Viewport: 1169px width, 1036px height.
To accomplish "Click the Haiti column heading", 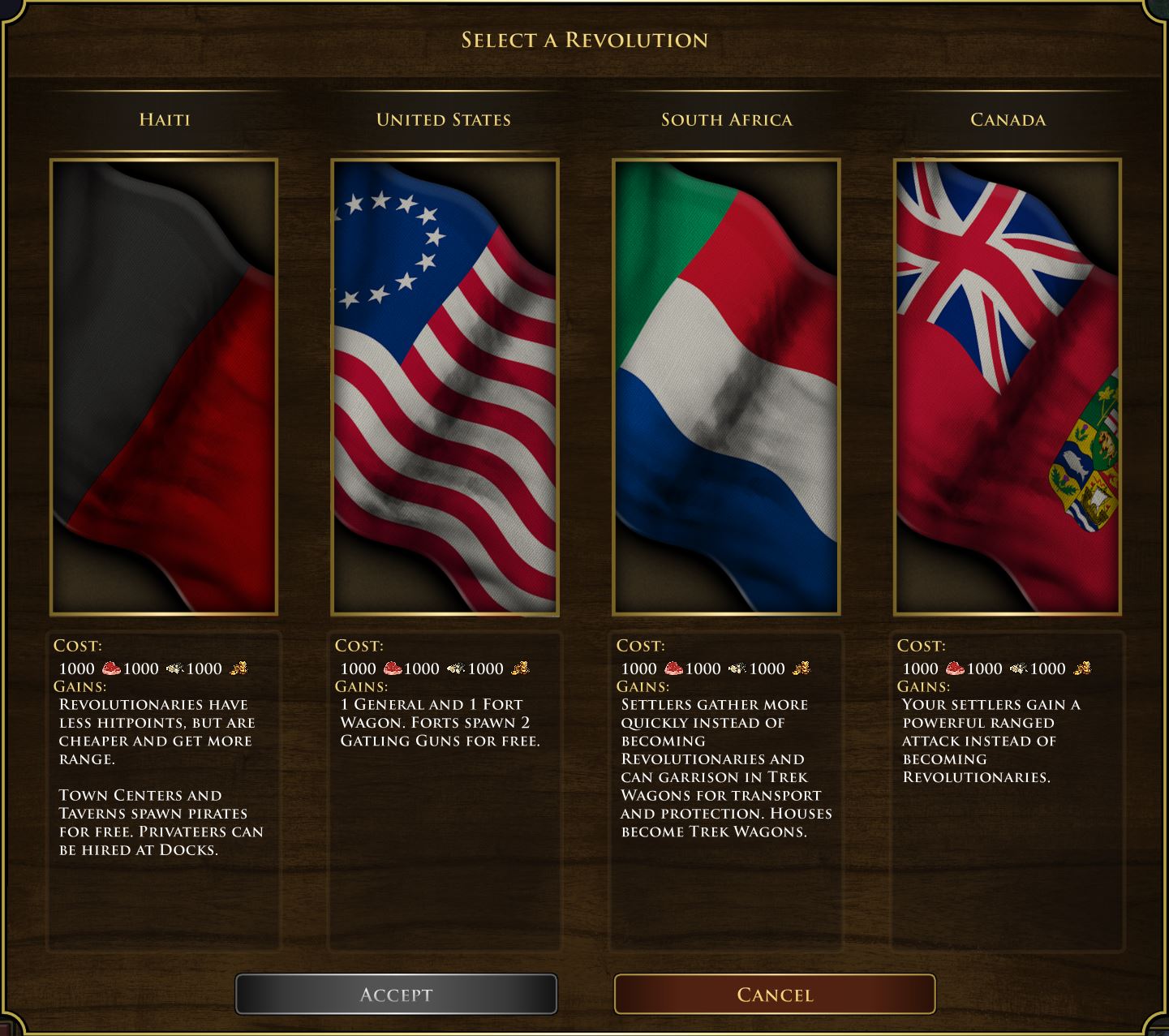I will 165,120.
